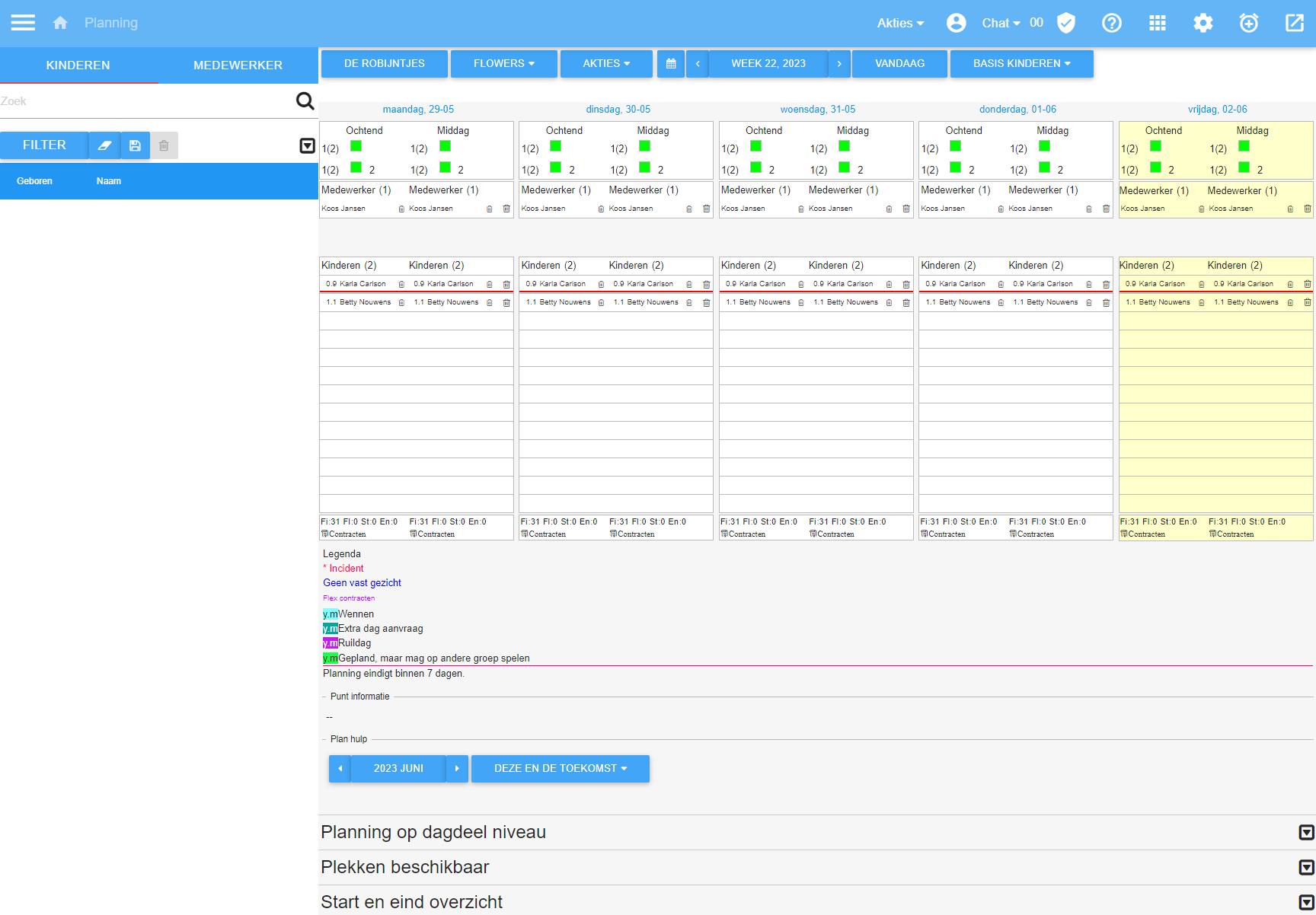
Task: Click the 2023 JUNI month button
Action: coord(398,769)
